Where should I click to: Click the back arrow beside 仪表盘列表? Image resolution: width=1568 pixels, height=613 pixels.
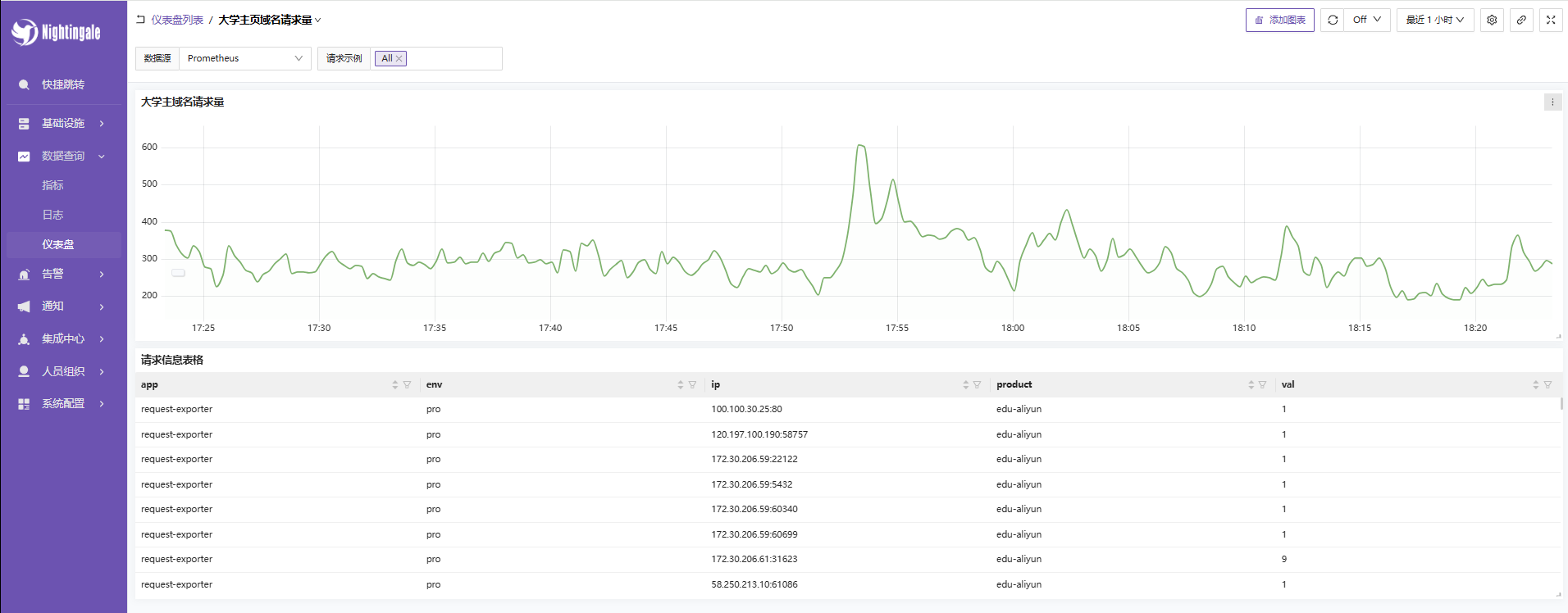[140, 20]
